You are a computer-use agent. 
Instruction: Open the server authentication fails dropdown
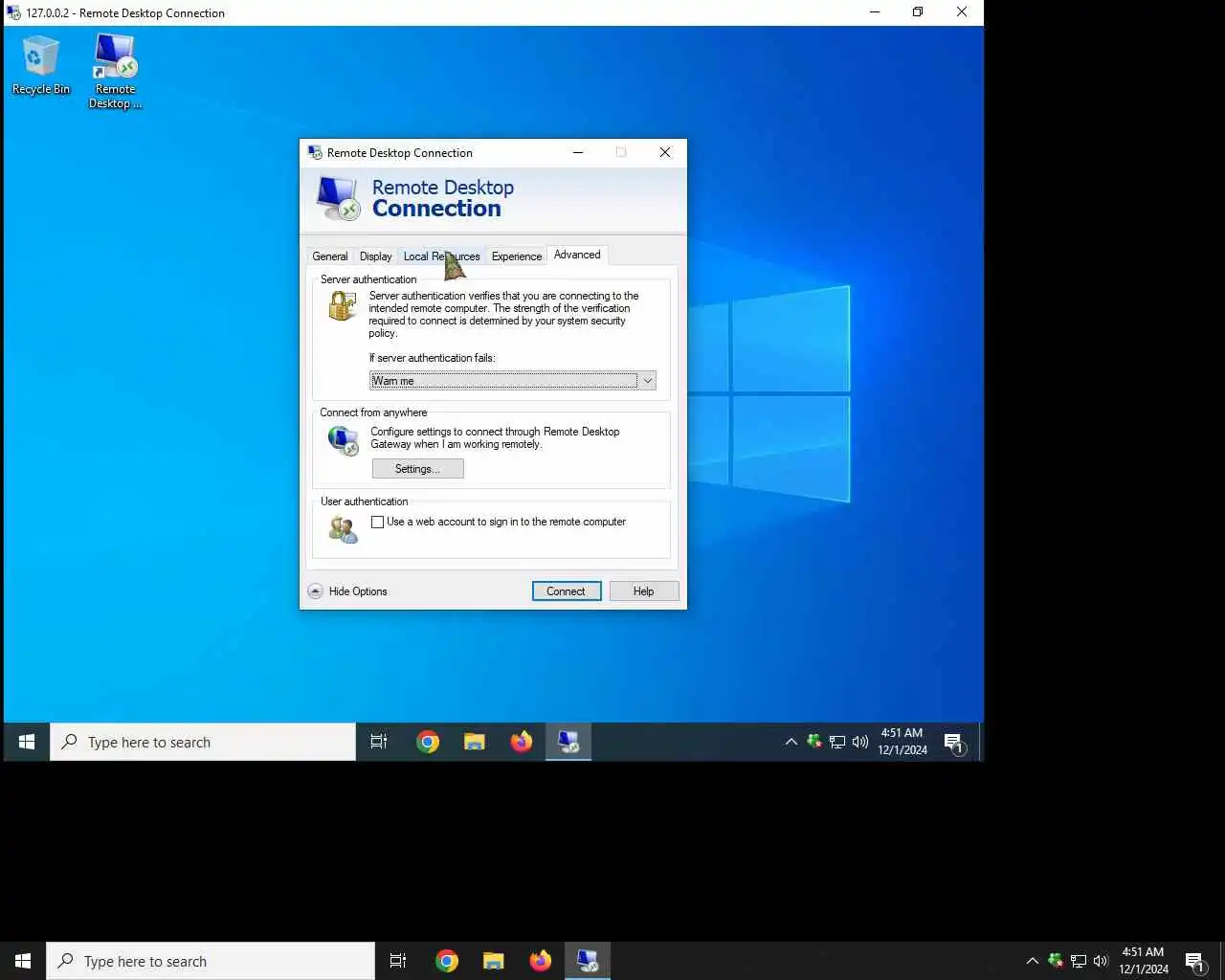tap(512, 381)
